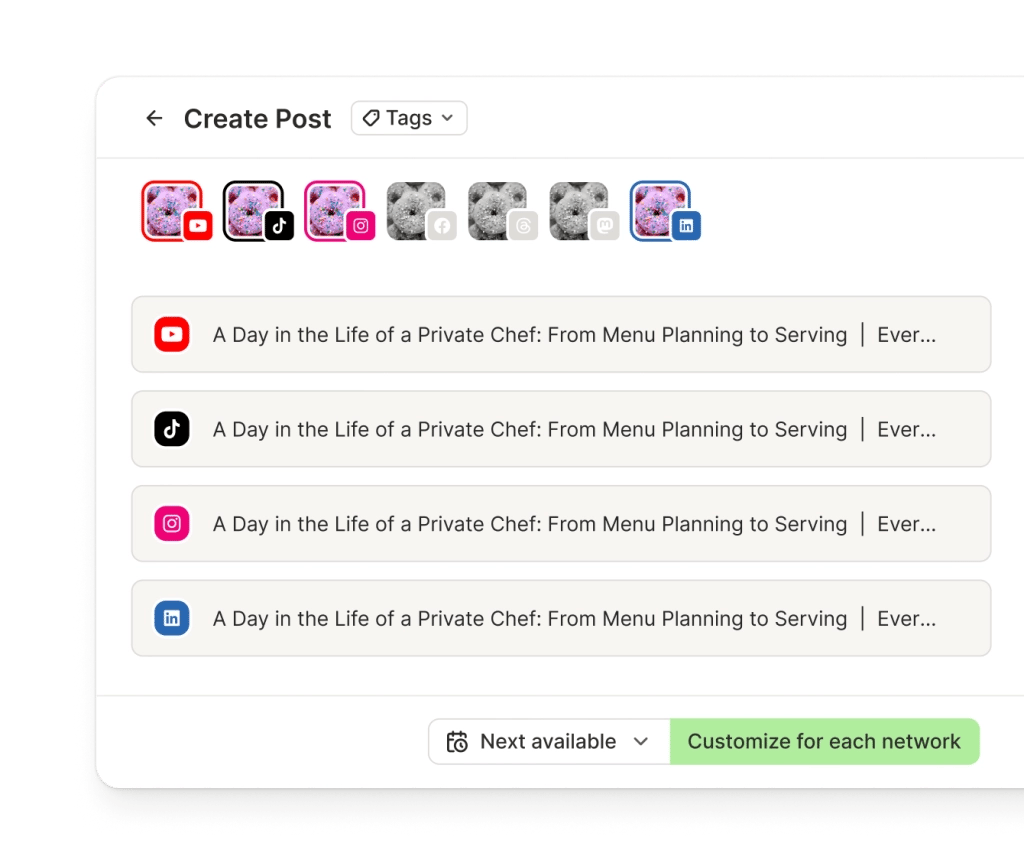Screen dimensions: 1024x866
Task: Deselect the LinkedIn channel avatar
Action: [x=665, y=211]
